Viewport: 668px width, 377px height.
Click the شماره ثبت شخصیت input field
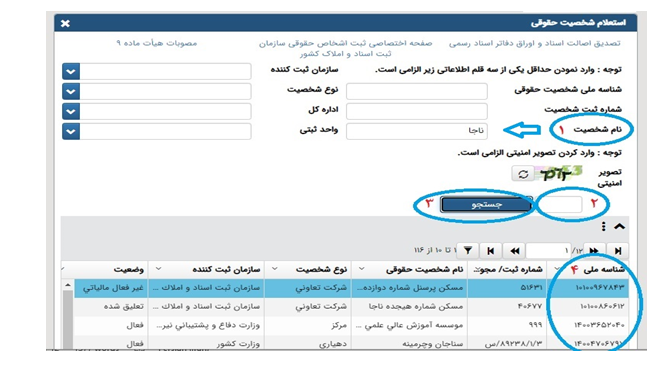coord(417,111)
